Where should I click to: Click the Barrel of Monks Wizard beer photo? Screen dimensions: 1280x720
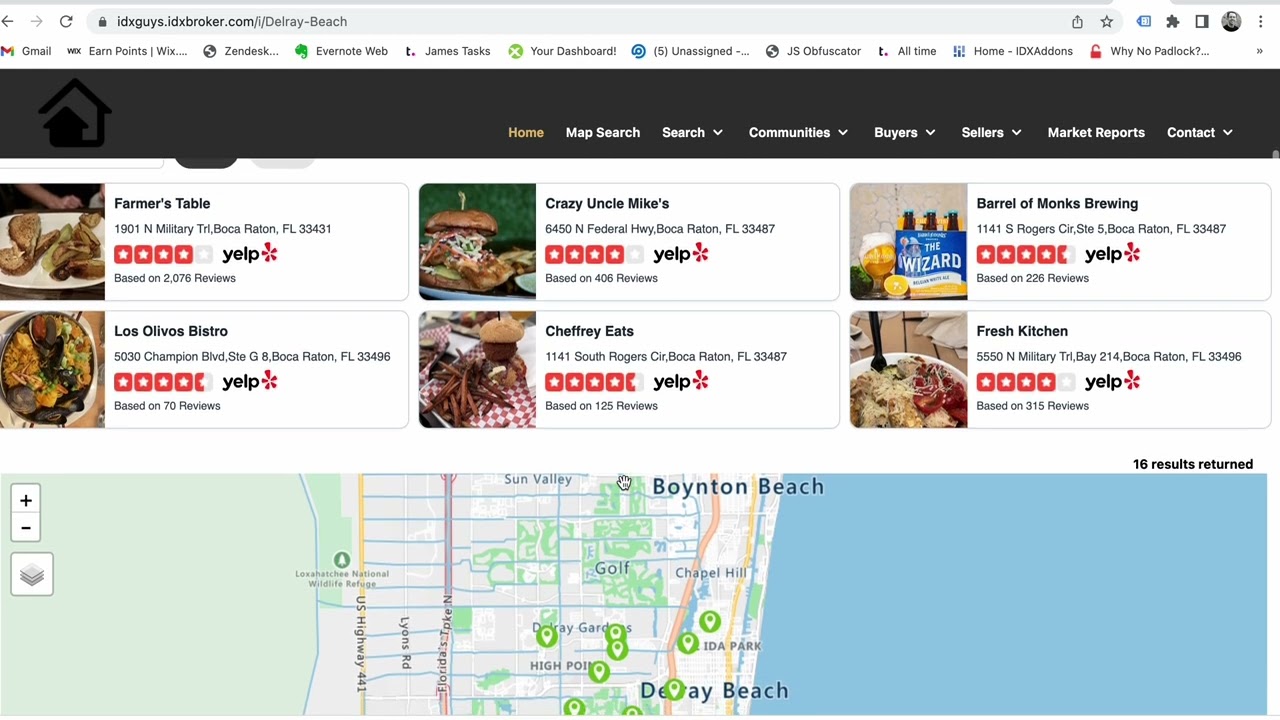point(909,242)
